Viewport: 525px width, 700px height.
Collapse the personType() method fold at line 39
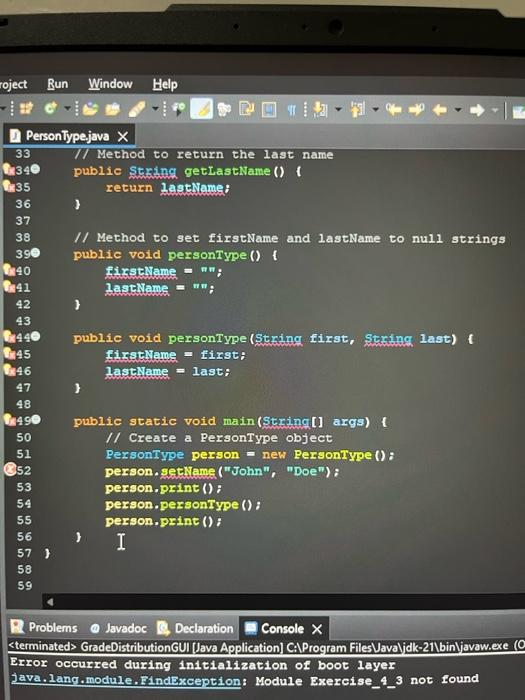pyautogui.click(x=35, y=253)
